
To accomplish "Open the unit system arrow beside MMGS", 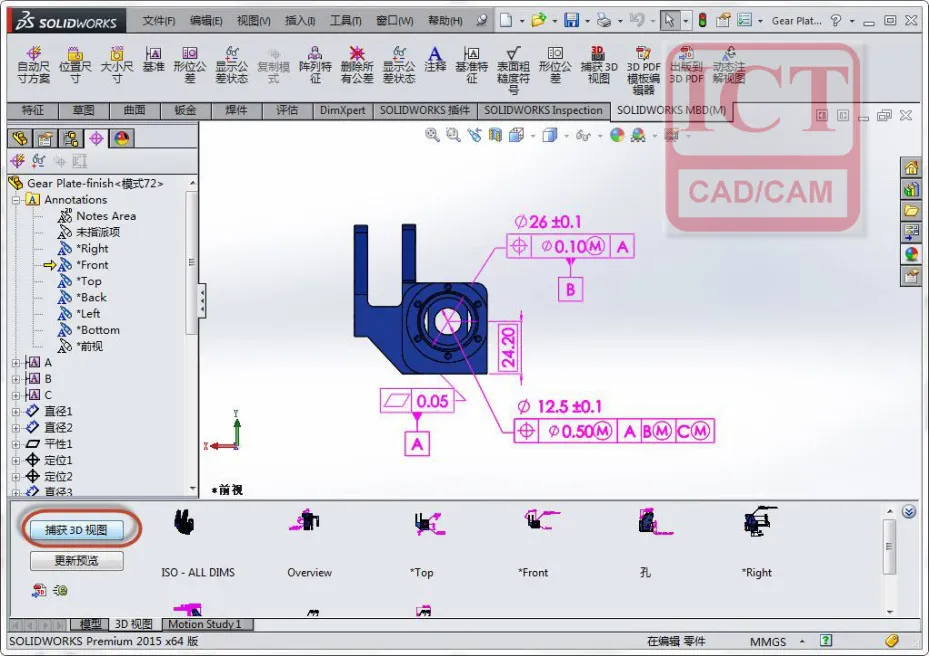I will [802, 641].
